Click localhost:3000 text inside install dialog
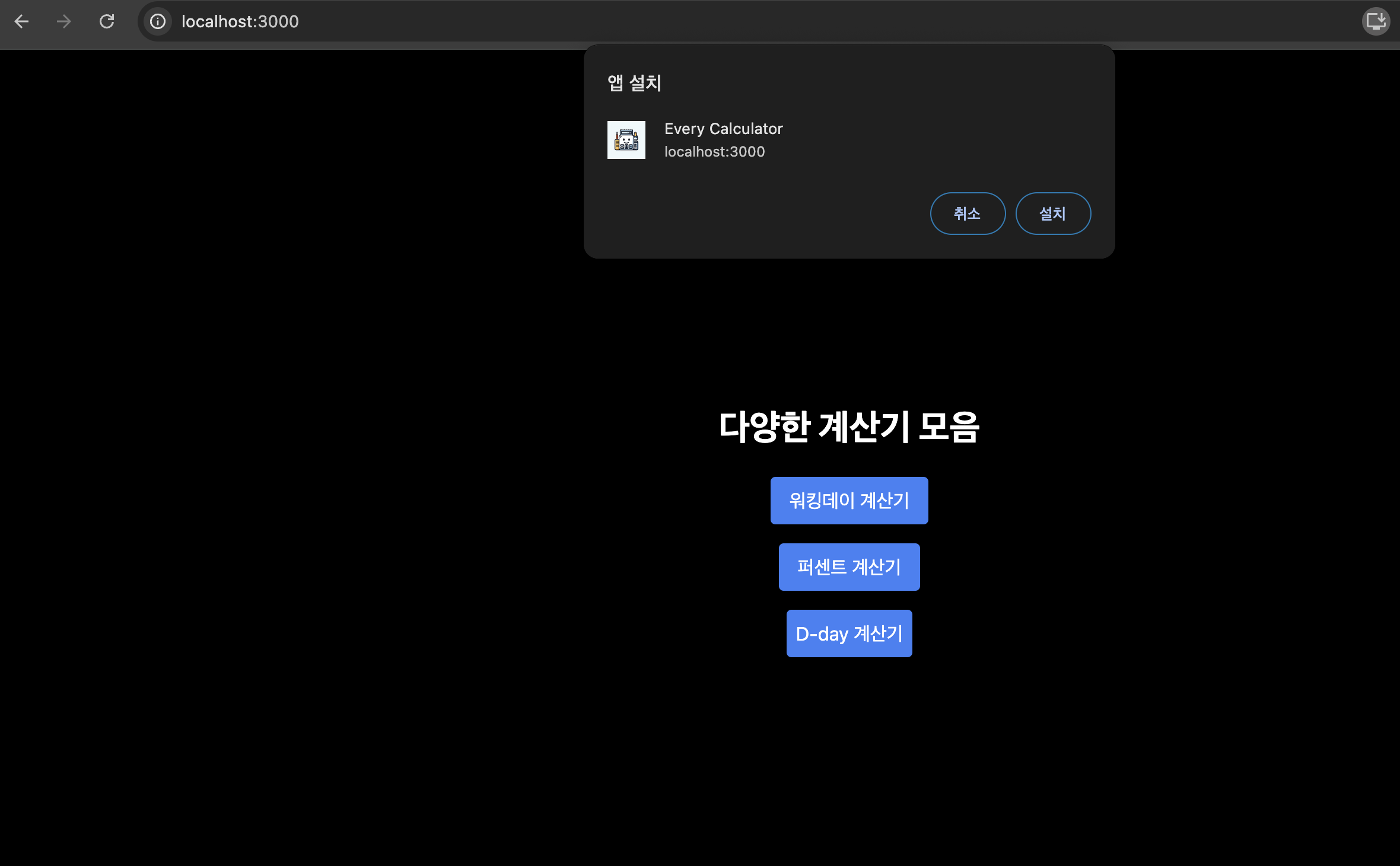Image resolution: width=1400 pixels, height=866 pixels. pyautogui.click(x=714, y=152)
